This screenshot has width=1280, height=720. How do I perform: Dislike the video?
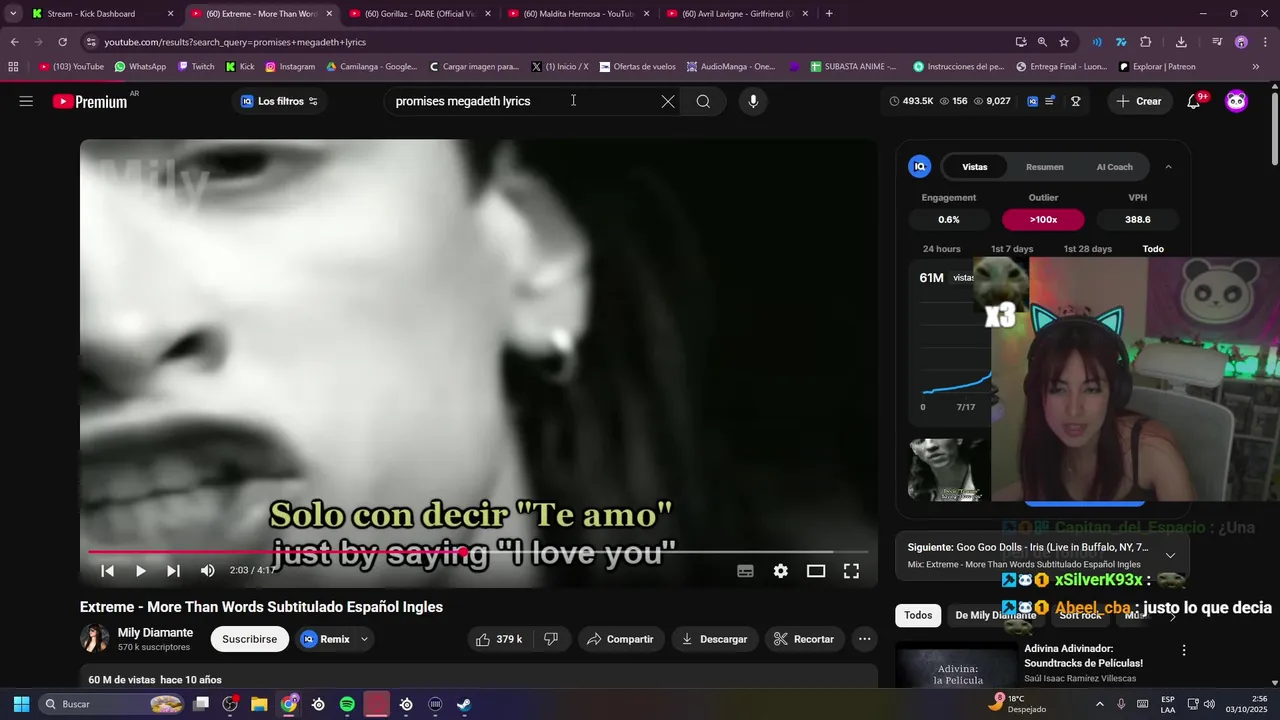click(550, 639)
